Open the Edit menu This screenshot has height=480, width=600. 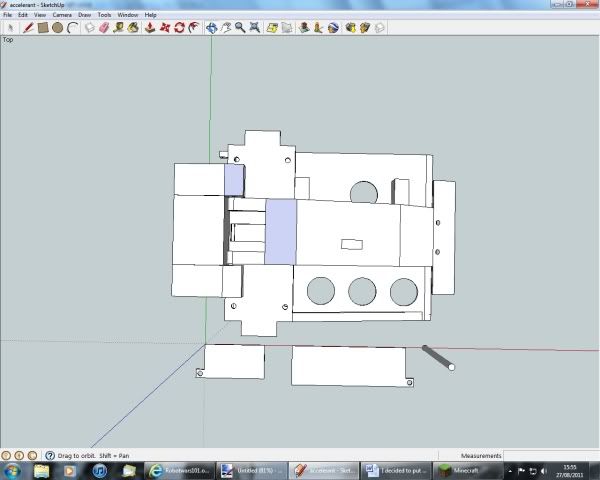(x=23, y=15)
